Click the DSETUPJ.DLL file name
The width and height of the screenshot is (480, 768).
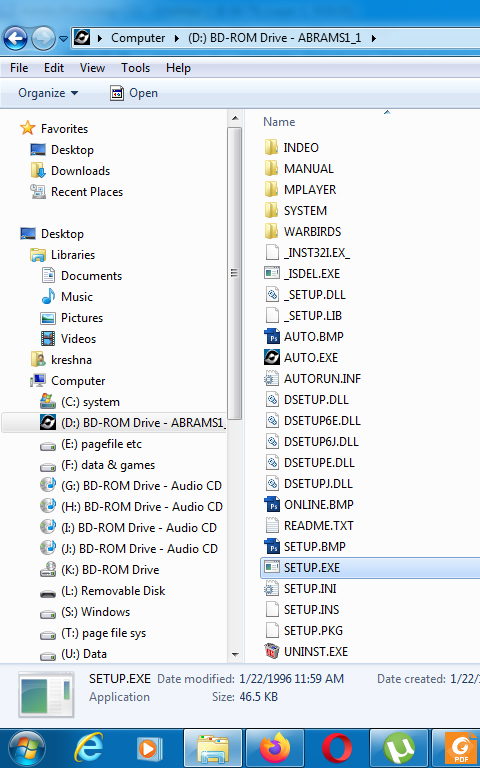coord(318,484)
